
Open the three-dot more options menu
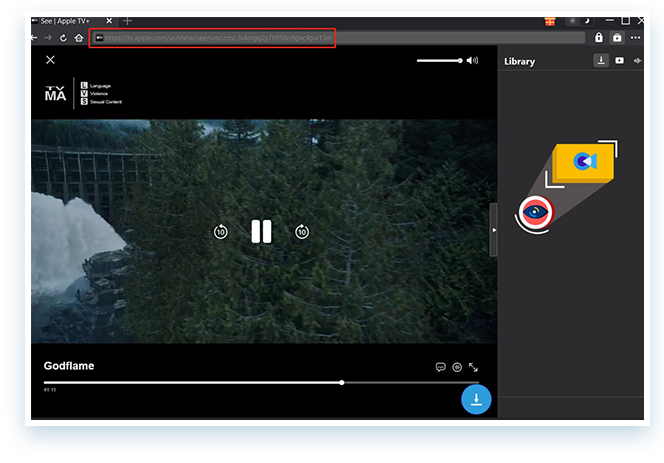(x=635, y=38)
